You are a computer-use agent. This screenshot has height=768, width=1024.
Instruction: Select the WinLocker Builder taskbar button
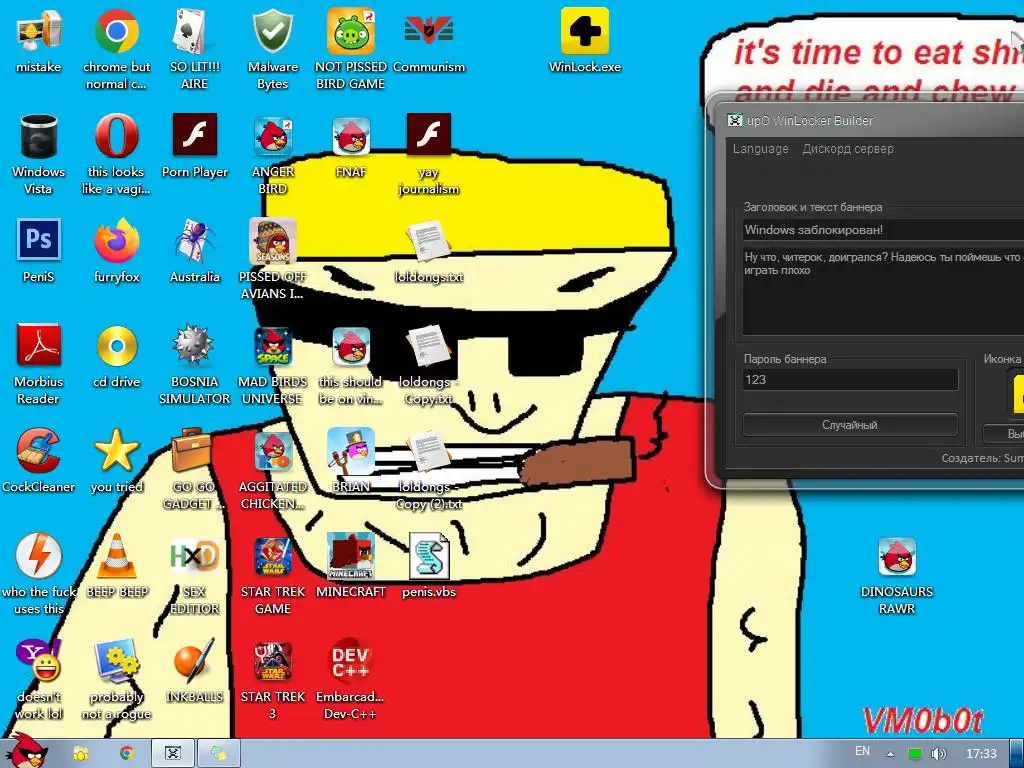(x=172, y=754)
